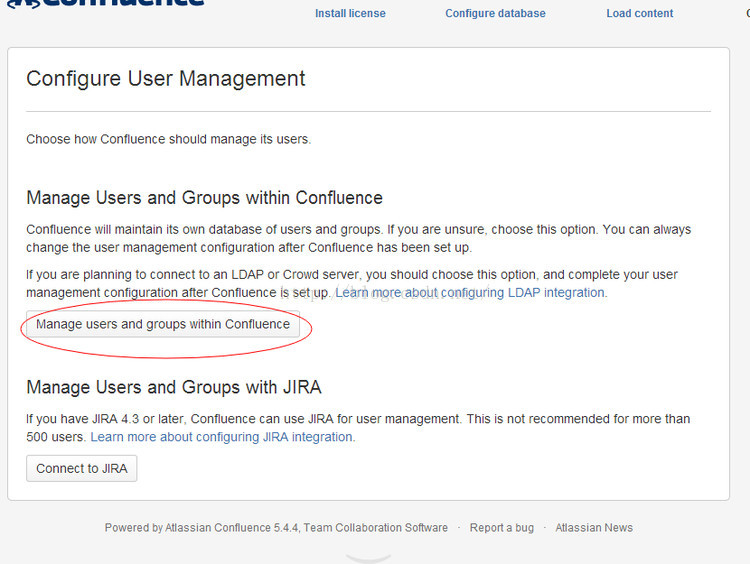Viewport: 750px width, 564px height.
Task: Go to Configure database step
Action: (x=495, y=13)
